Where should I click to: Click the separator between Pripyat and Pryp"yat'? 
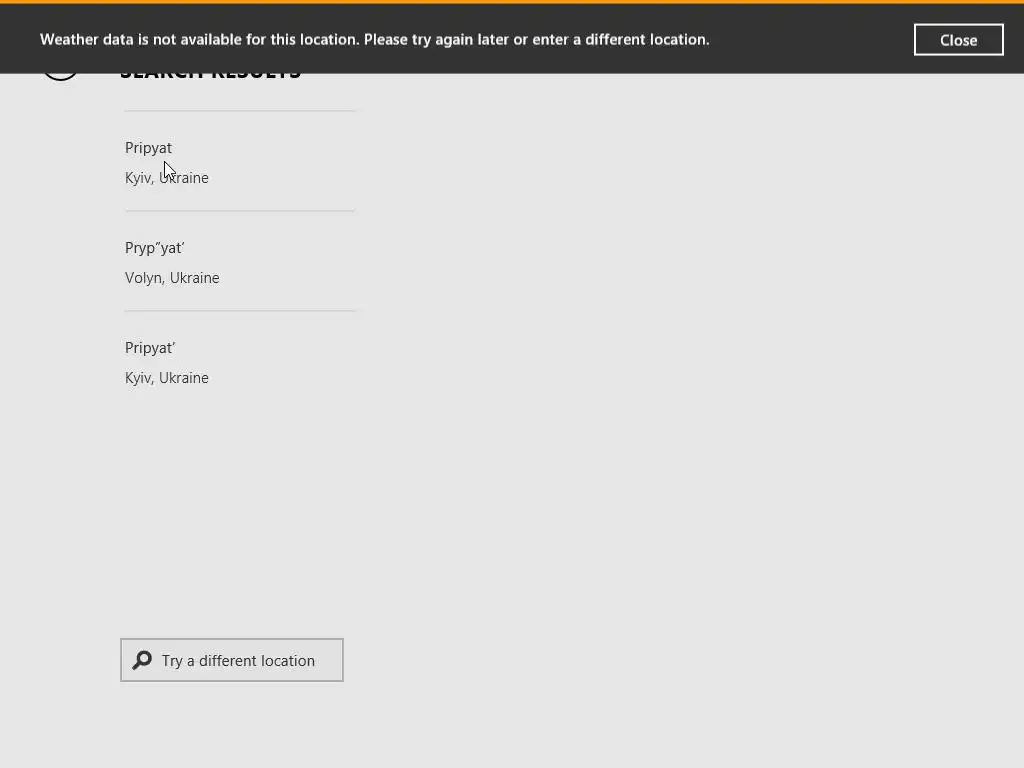(x=240, y=211)
